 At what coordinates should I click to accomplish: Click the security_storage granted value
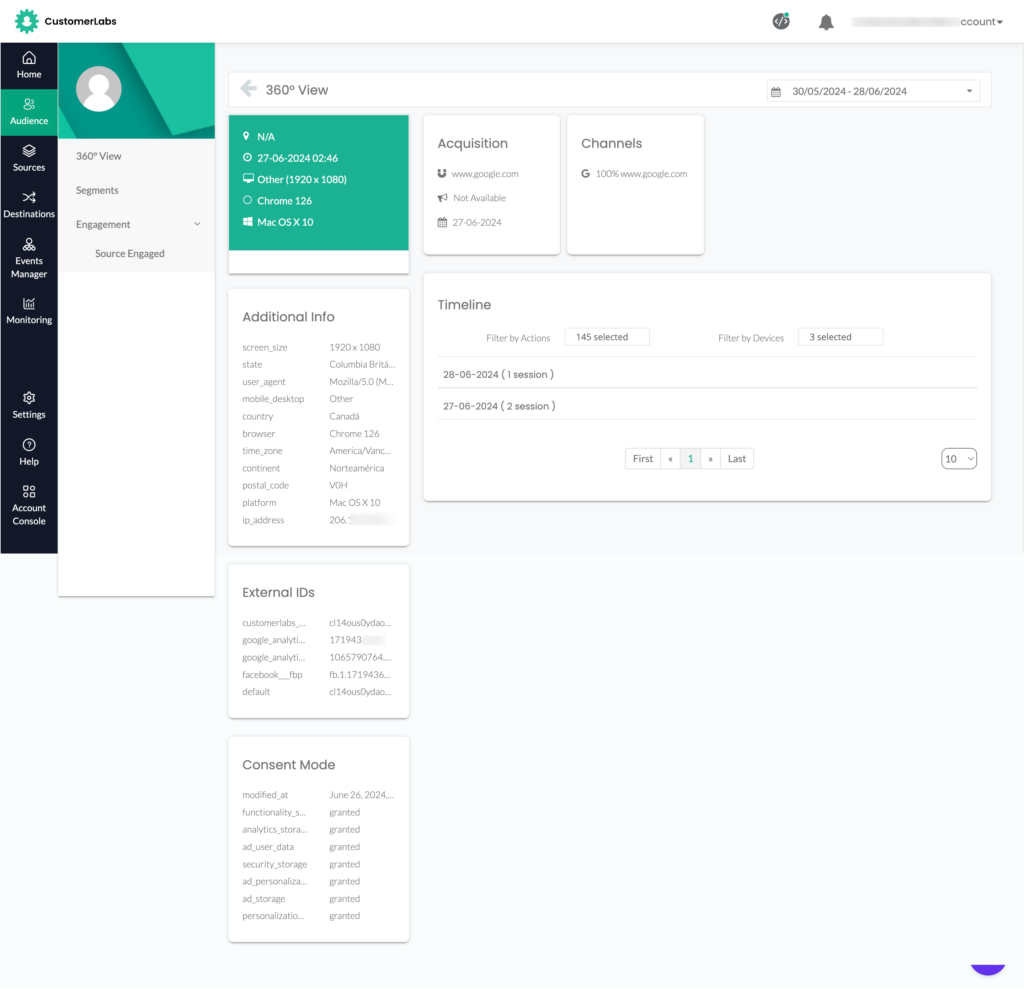click(345, 864)
